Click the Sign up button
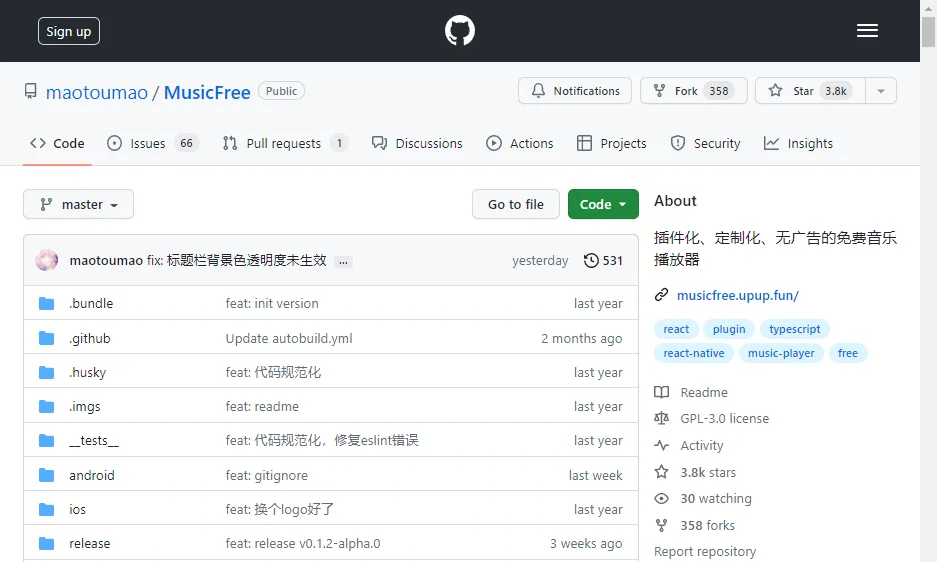 tap(69, 31)
